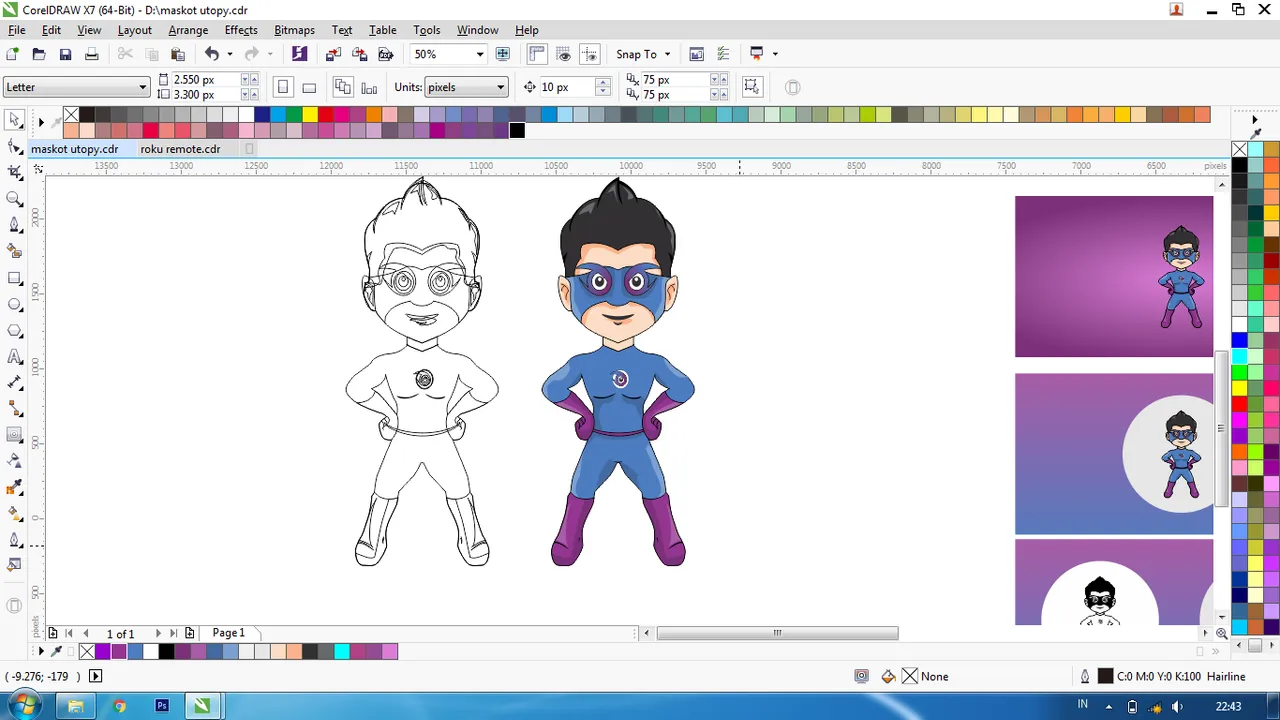The width and height of the screenshot is (1280, 720).
Task: Click the Publish to PDF icon
Action: 385,54
